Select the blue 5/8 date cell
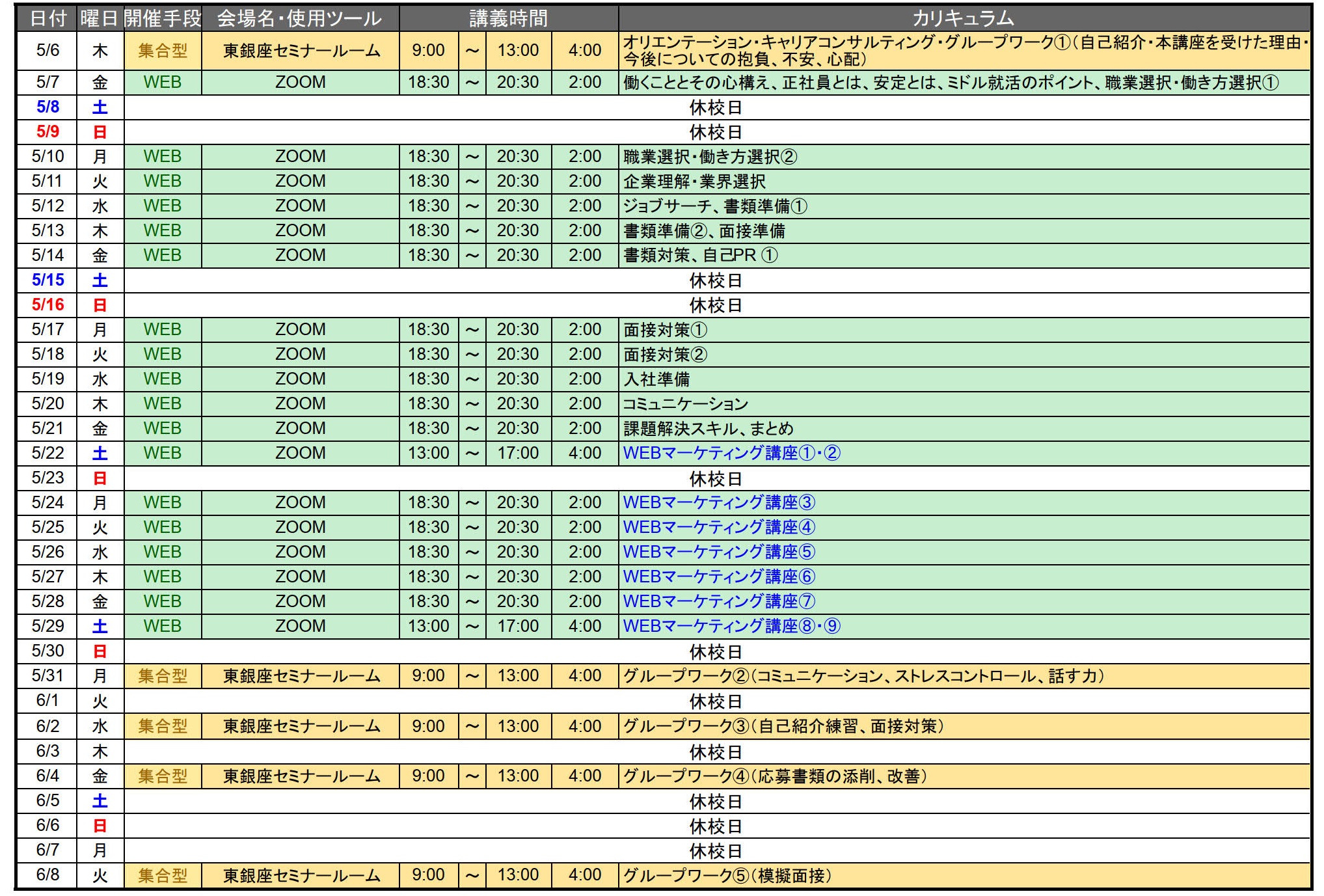This screenshot has height=896, width=1324. click(x=47, y=107)
